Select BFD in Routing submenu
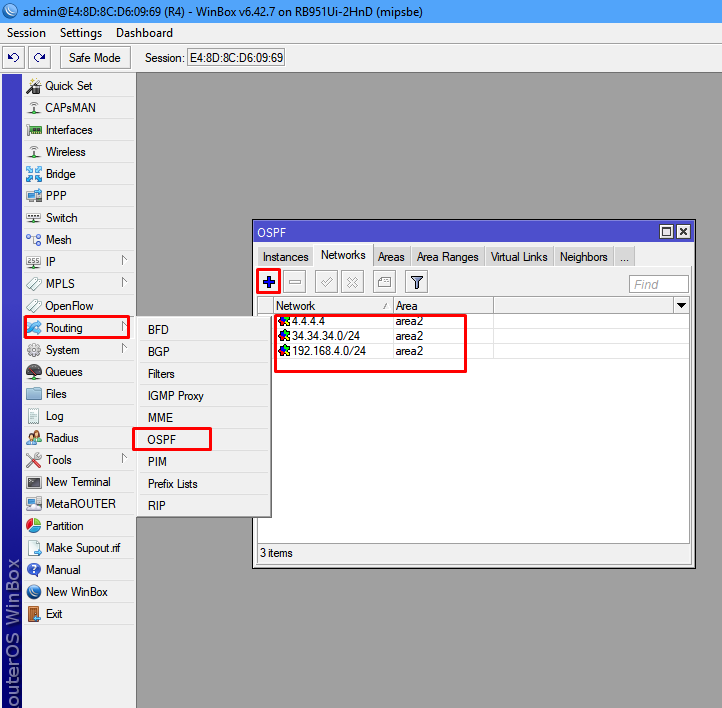Screen dimensions: 722x708 click(x=203, y=330)
